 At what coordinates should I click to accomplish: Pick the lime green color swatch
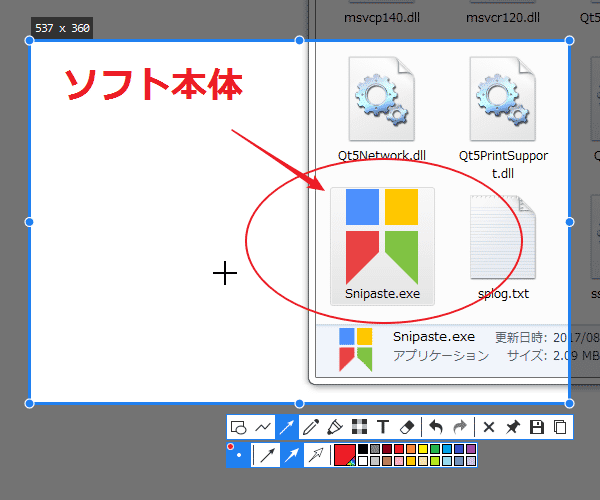click(x=435, y=461)
